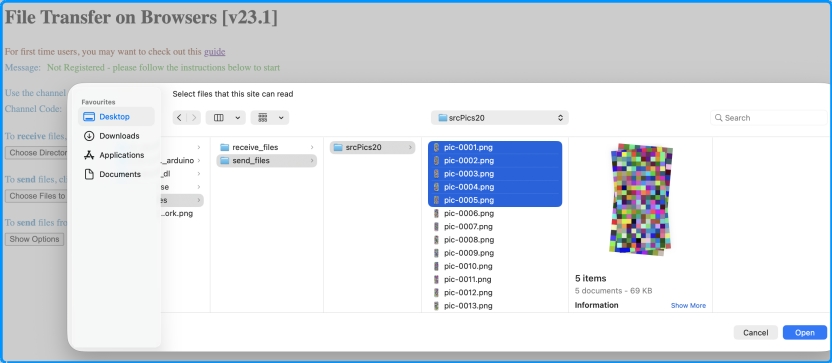The image size is (832, 363).
Task: Switch to column view icon
Action: click(x=219, y=118)
